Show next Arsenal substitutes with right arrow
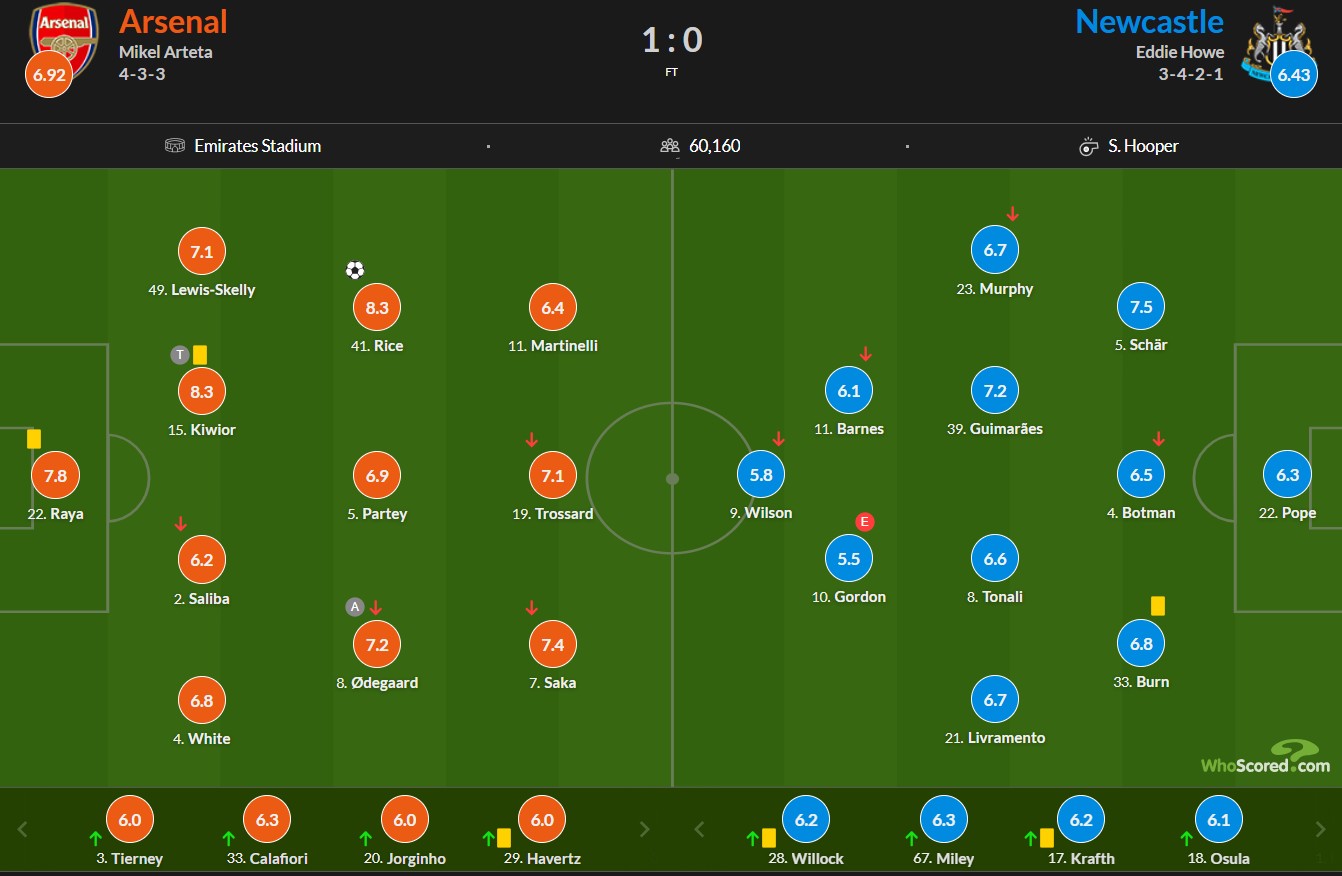The height and width of the screenshot is (876, 1342). [645, 829]
